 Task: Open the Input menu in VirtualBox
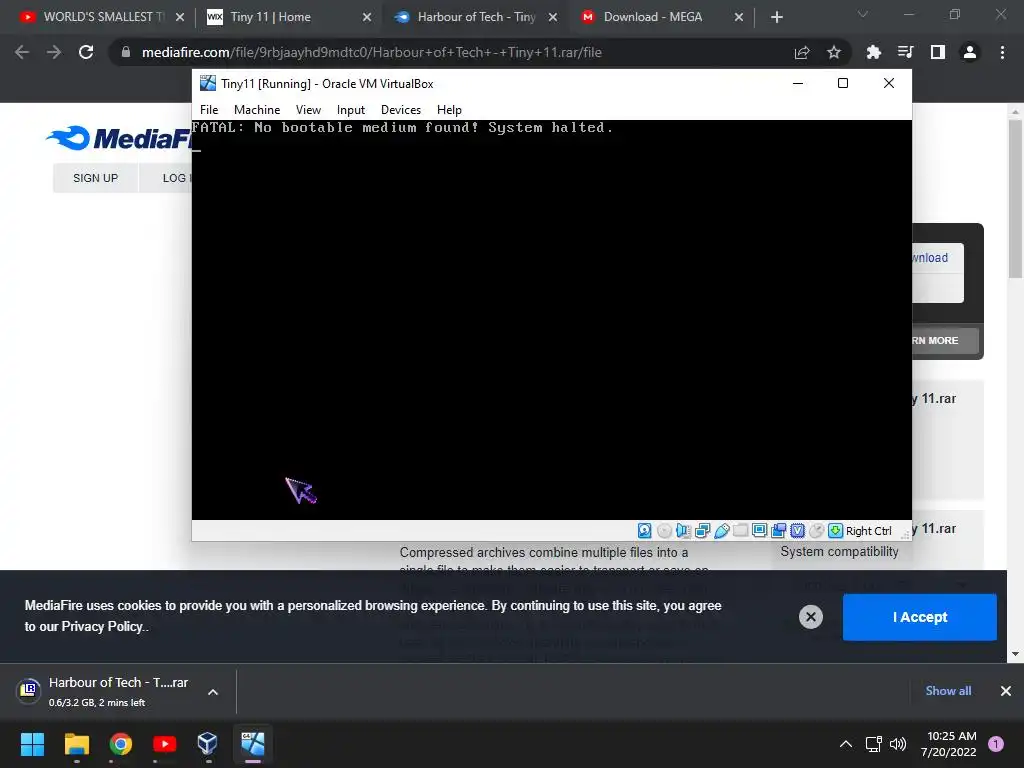point(351,110)
